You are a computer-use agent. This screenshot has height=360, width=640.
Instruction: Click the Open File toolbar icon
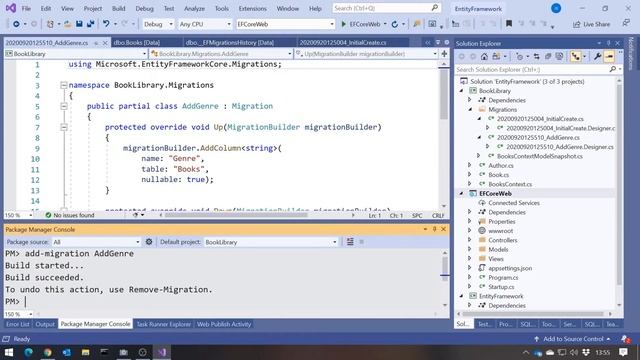point(68,24)
